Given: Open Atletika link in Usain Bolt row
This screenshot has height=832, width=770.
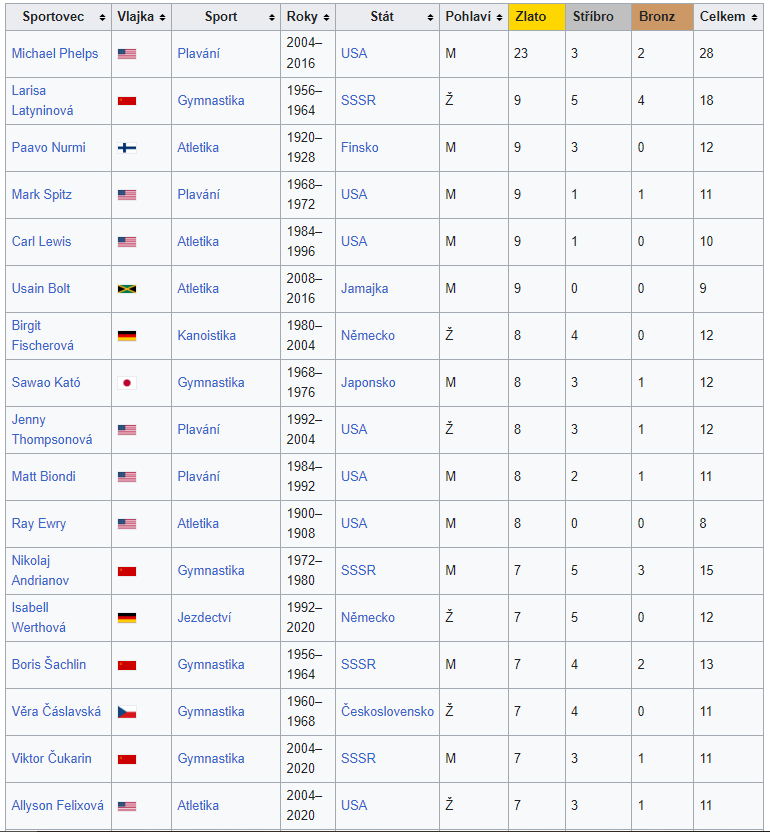Looking at the screenshot, I should [x=198, y=289].
